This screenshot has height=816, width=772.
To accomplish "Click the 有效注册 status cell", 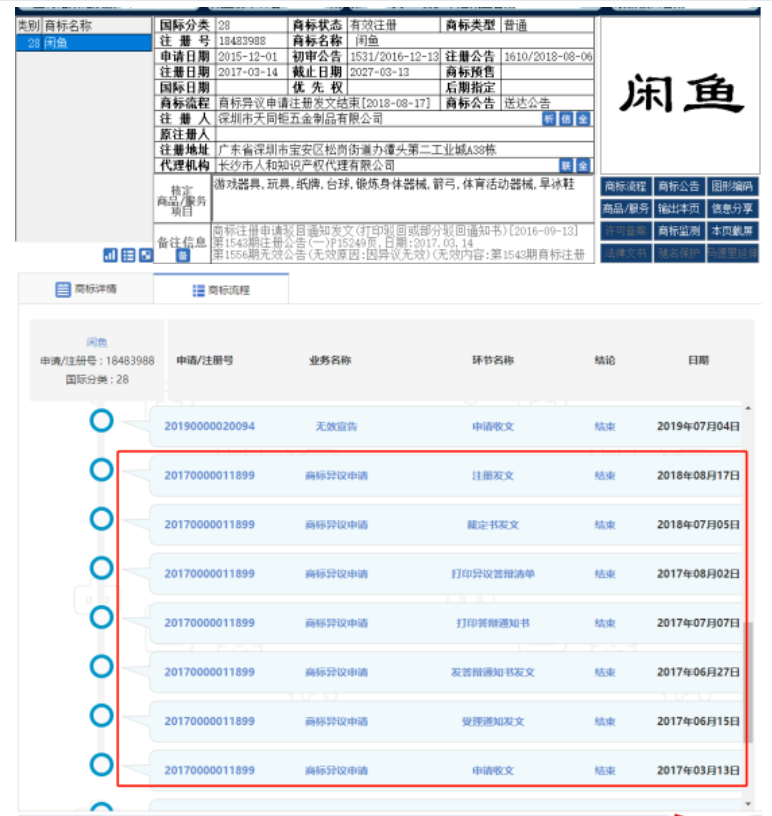I will (x=394, y=26).
